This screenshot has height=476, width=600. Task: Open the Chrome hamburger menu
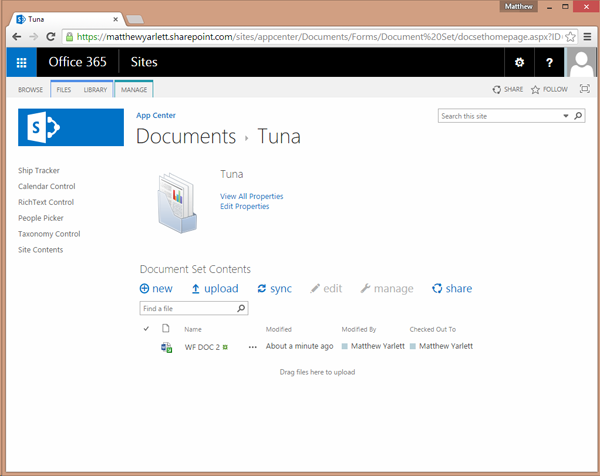[587, 37]
